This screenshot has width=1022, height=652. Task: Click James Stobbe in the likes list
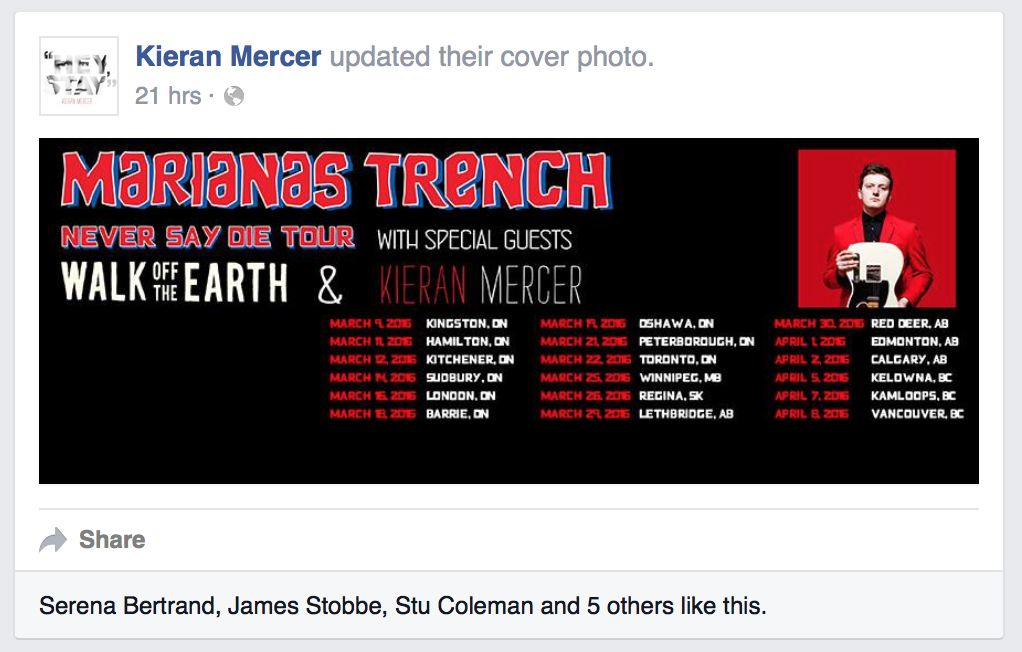tap(306, 606)
